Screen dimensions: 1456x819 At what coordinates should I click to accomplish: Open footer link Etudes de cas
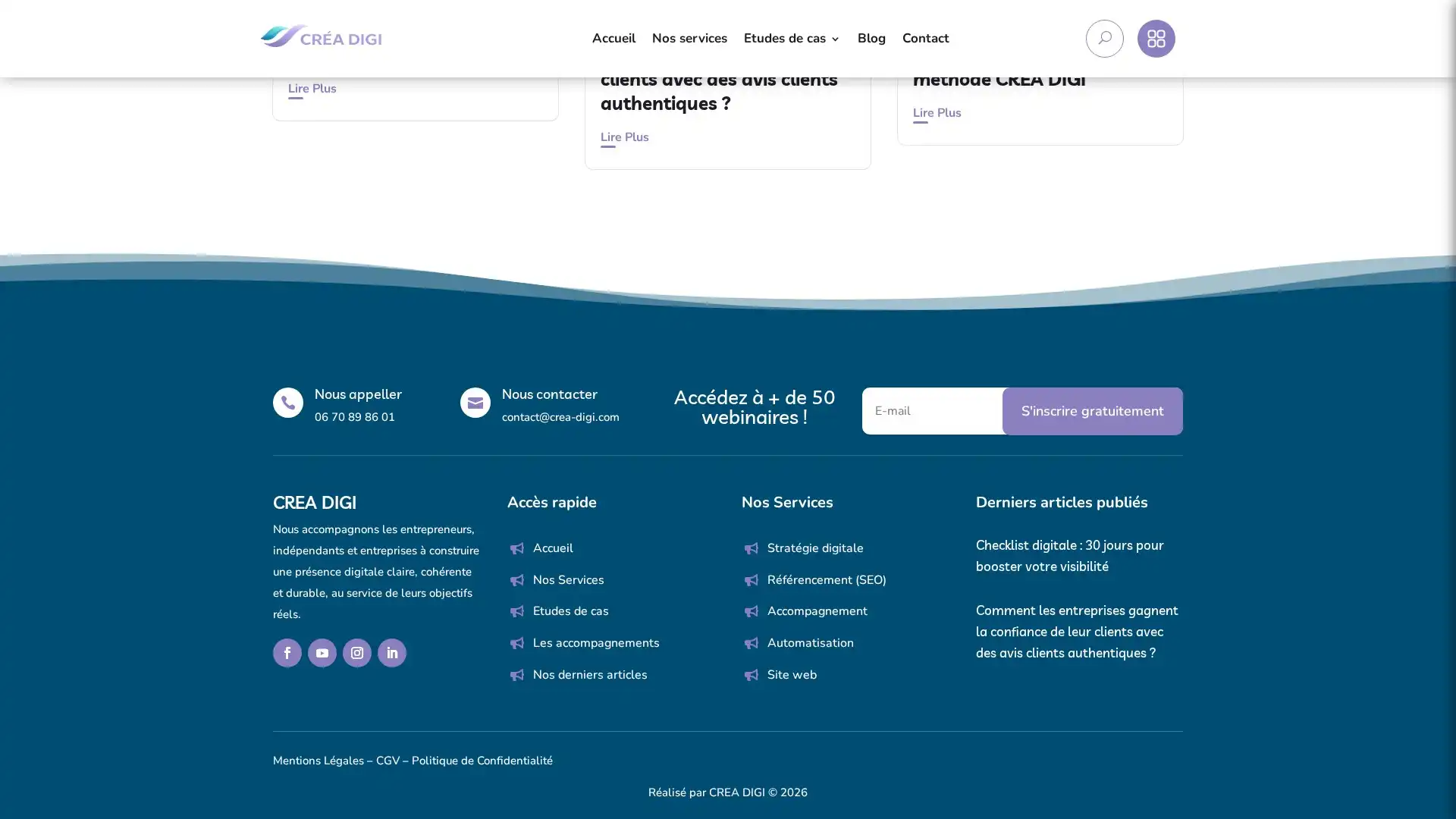tap(570, 611)
